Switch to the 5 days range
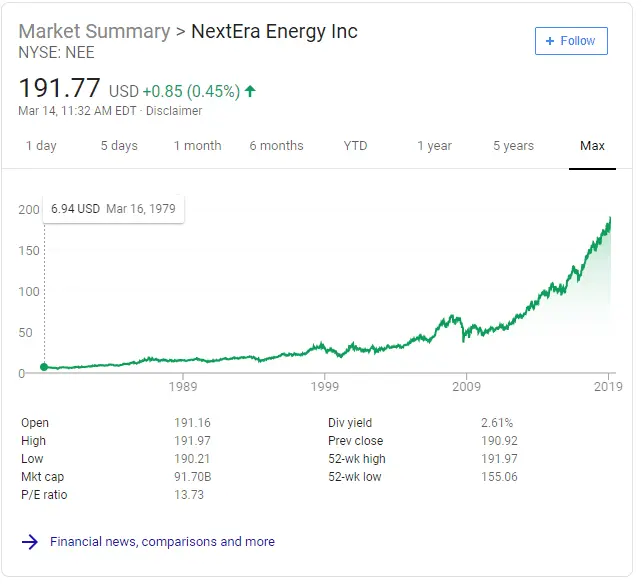 click(119, 146)
